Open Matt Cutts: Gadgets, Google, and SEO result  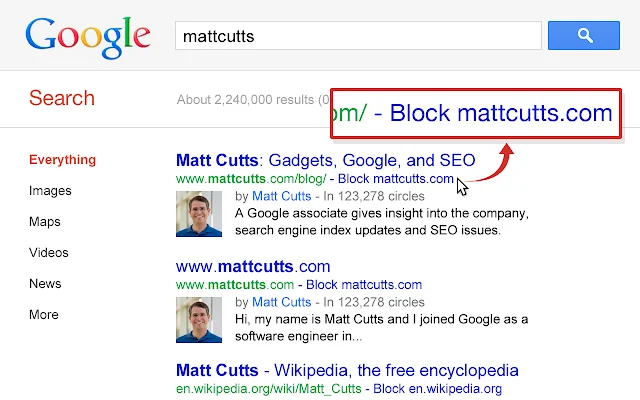(326, 160)
